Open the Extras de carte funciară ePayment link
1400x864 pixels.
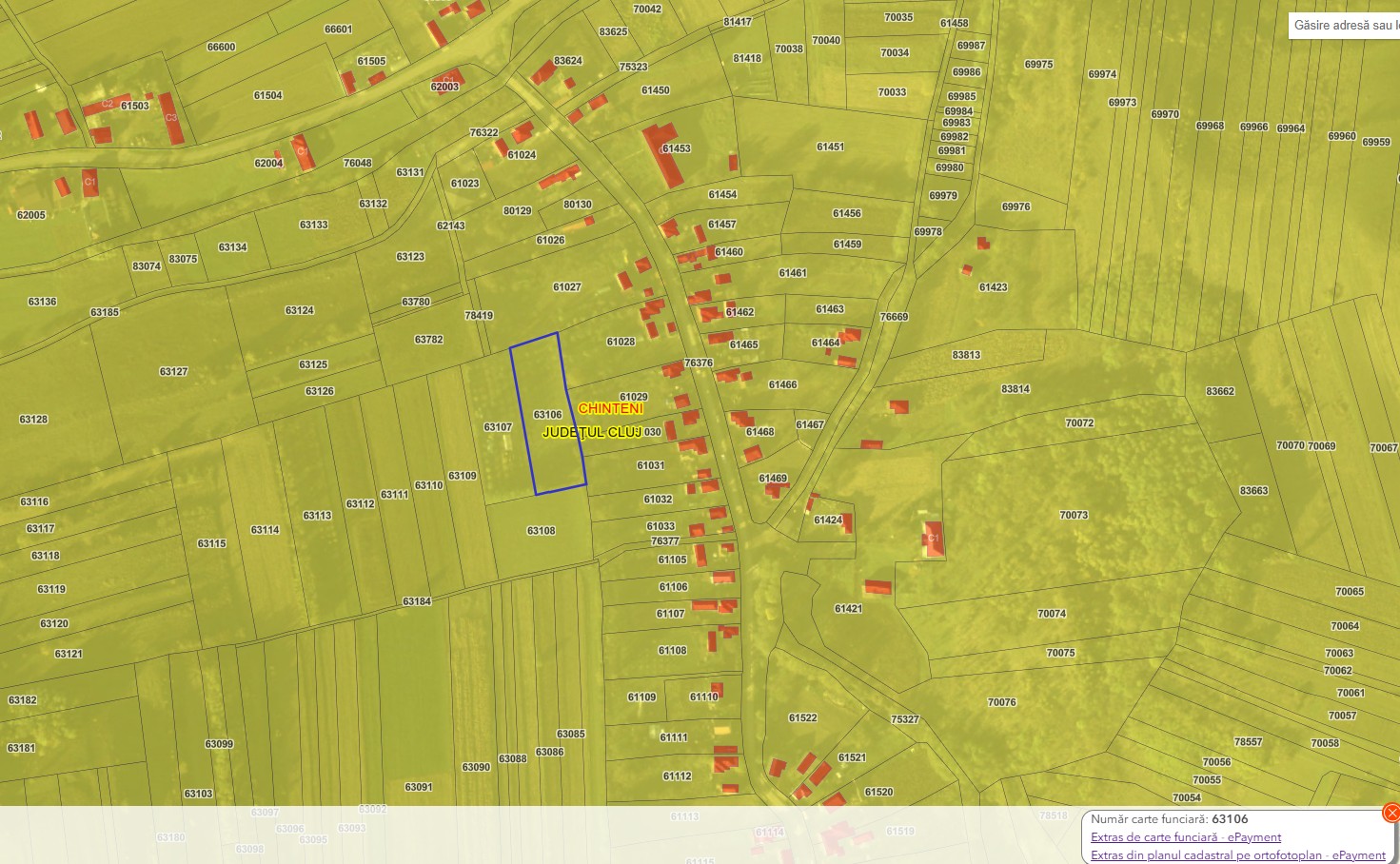coord(1186,837)
